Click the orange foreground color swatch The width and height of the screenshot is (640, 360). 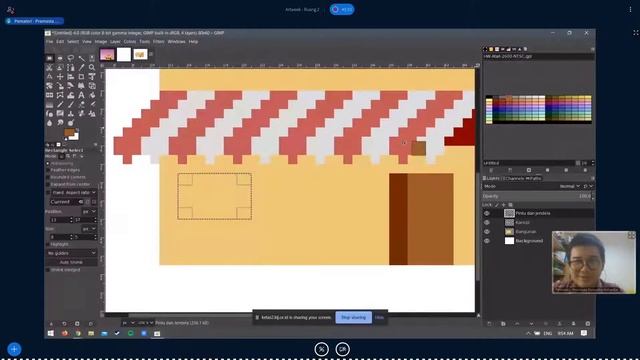(69, 132)
